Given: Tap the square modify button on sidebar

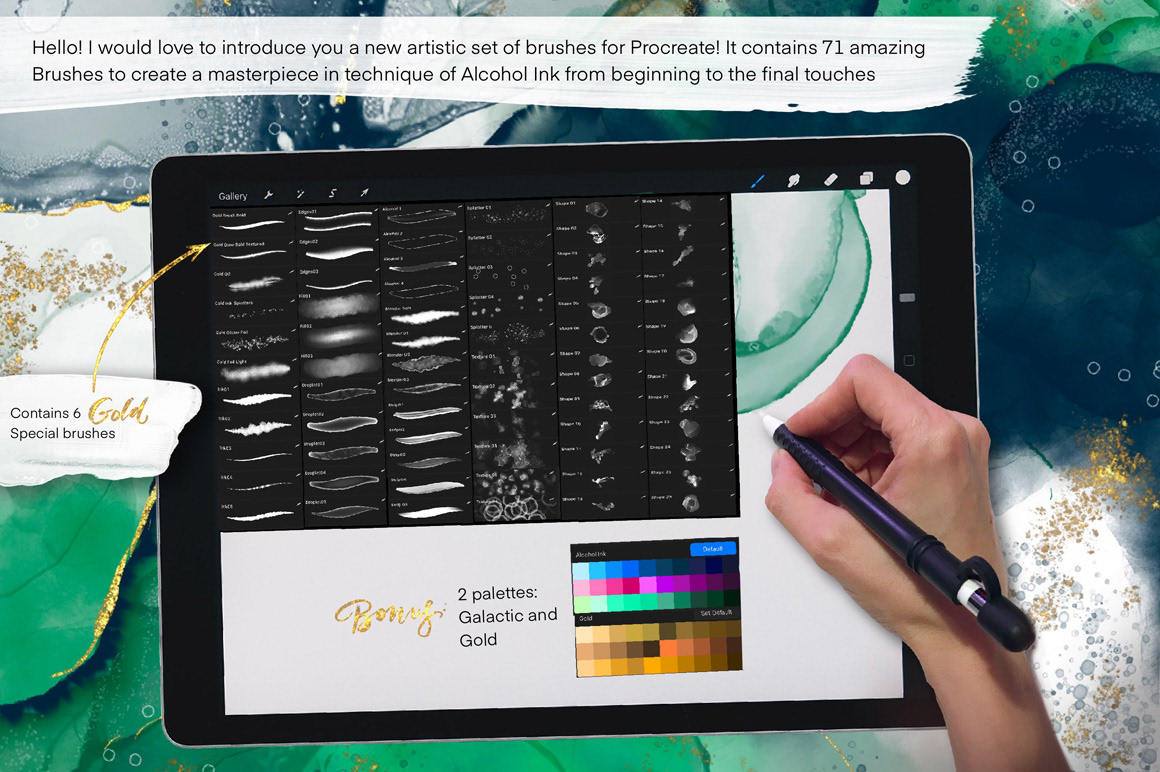Looking at the screenshot, I should click(x=909, y=361).
